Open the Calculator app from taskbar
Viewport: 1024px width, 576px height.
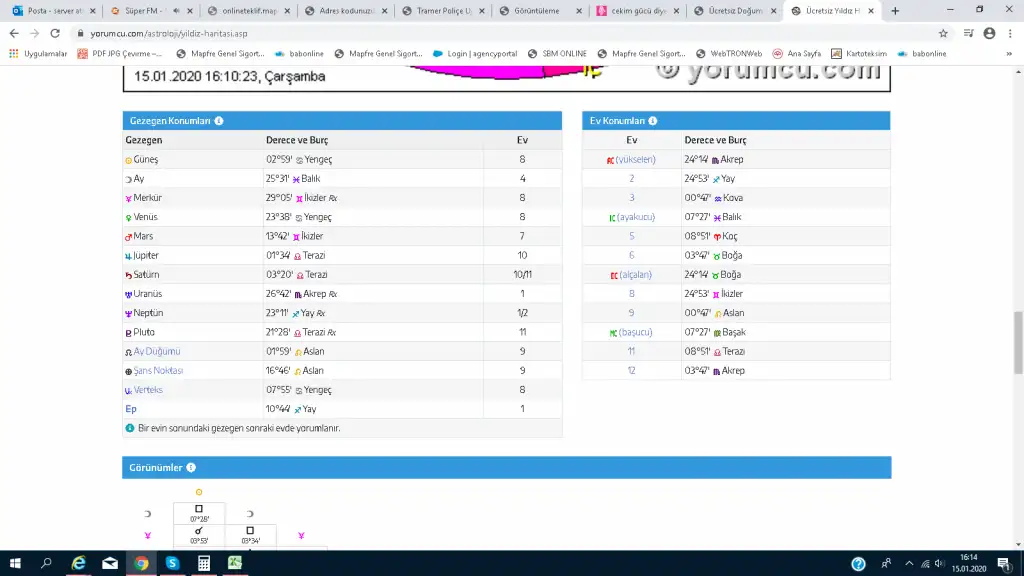click(x=203, y=564)
